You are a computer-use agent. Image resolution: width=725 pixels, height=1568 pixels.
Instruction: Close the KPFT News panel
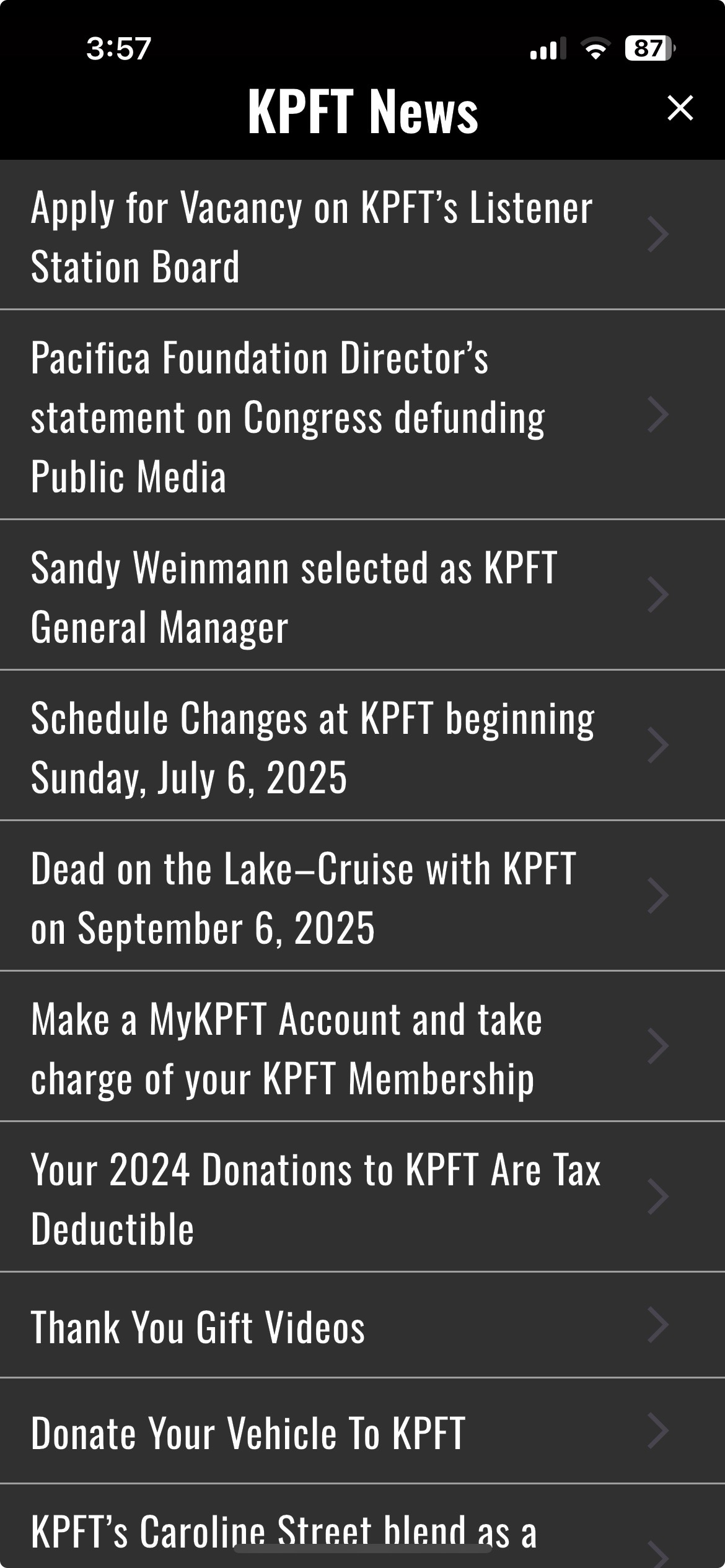coord(680,108)
